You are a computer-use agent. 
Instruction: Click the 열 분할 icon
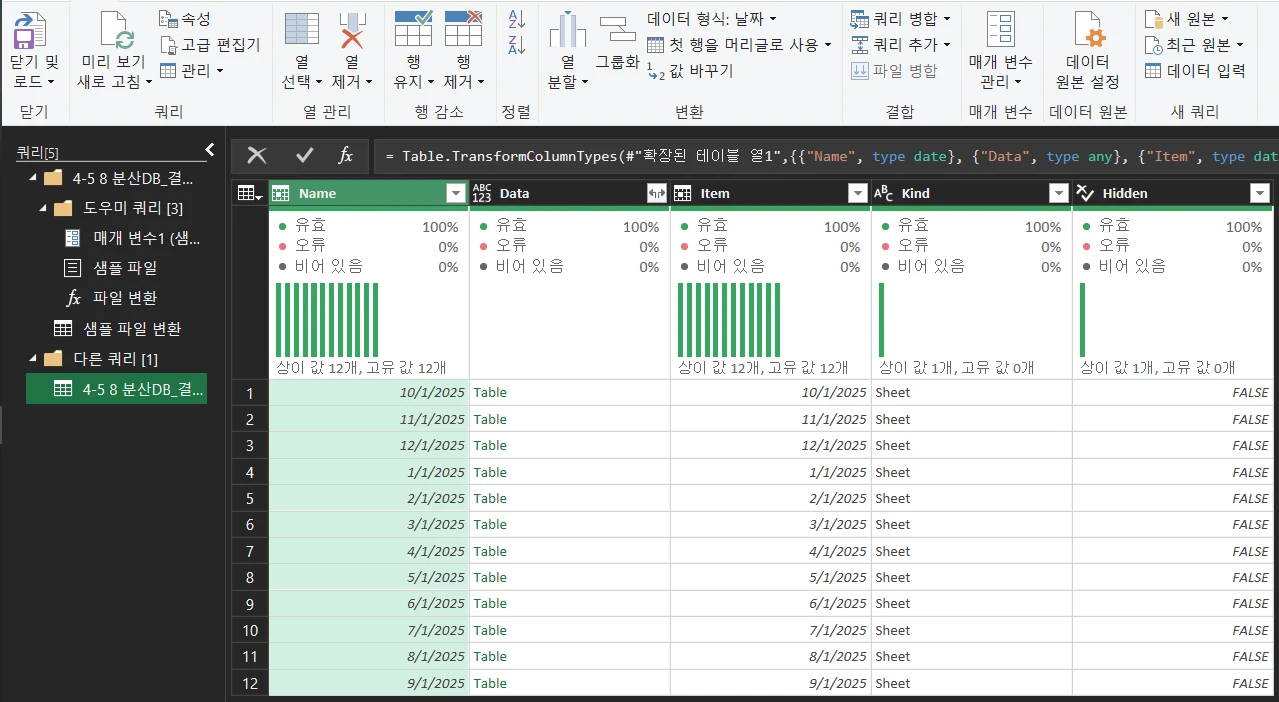567,31
